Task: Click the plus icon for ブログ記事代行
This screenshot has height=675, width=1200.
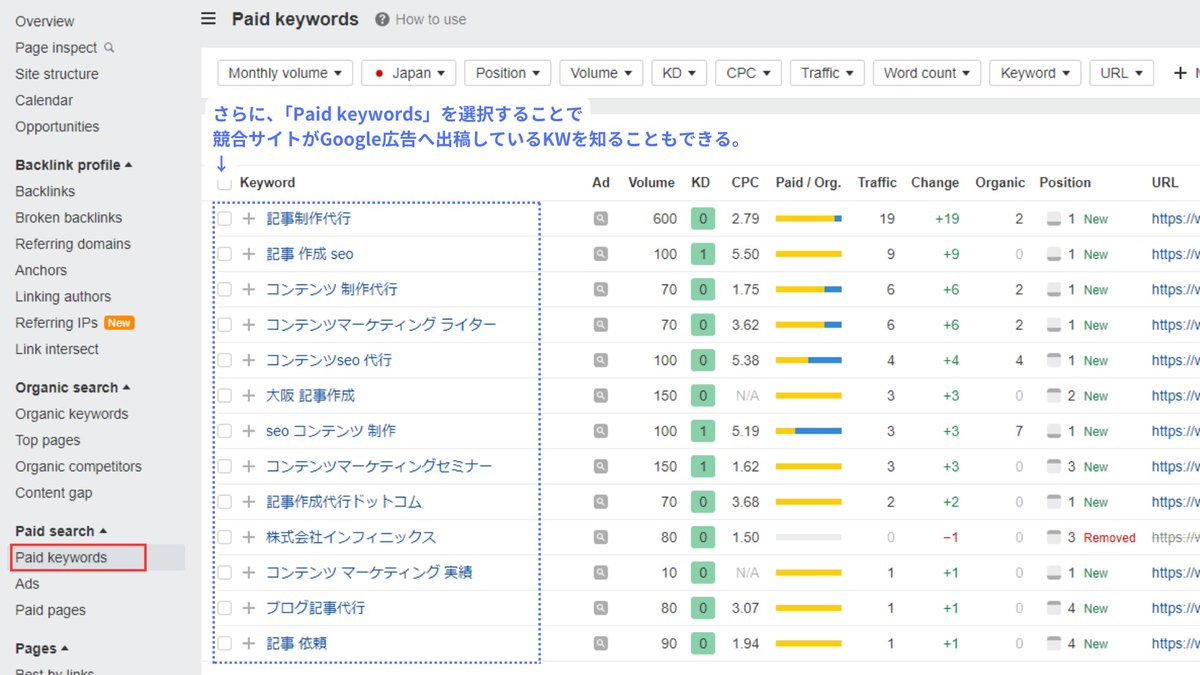Action: pyautogui.click(x=249, y=608)
